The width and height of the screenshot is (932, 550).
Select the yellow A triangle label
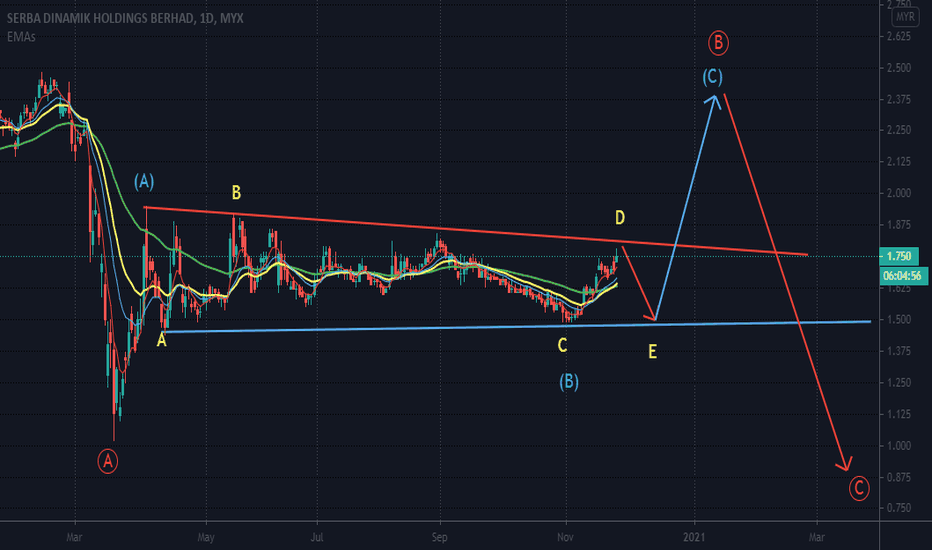coord(161,340)
